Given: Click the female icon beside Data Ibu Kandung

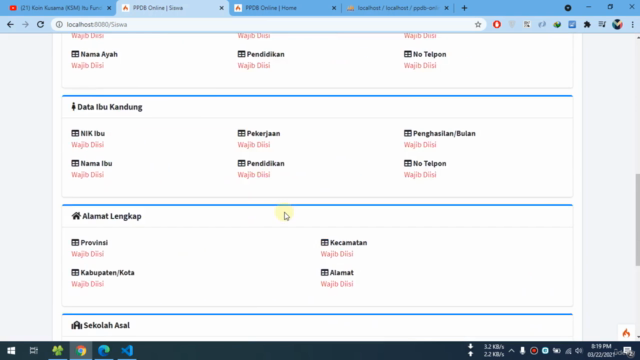Looking at the screenshot, I should [73, 107].
